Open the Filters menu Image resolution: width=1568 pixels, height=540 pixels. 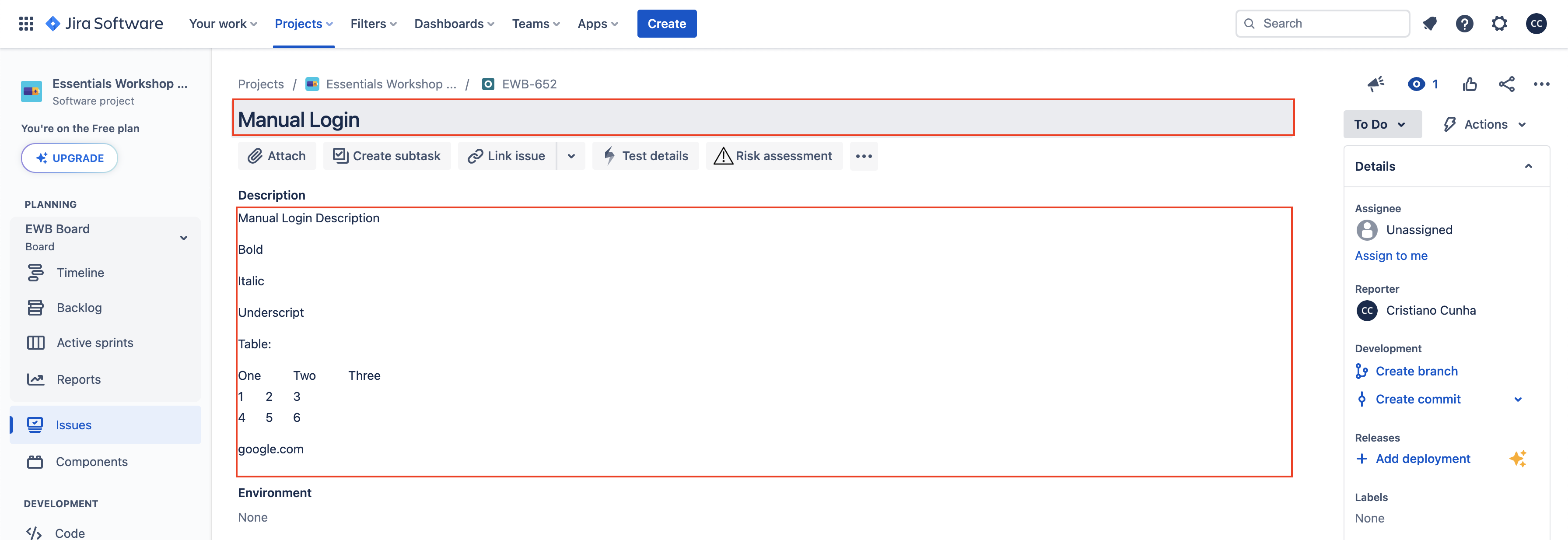point(373,24)
